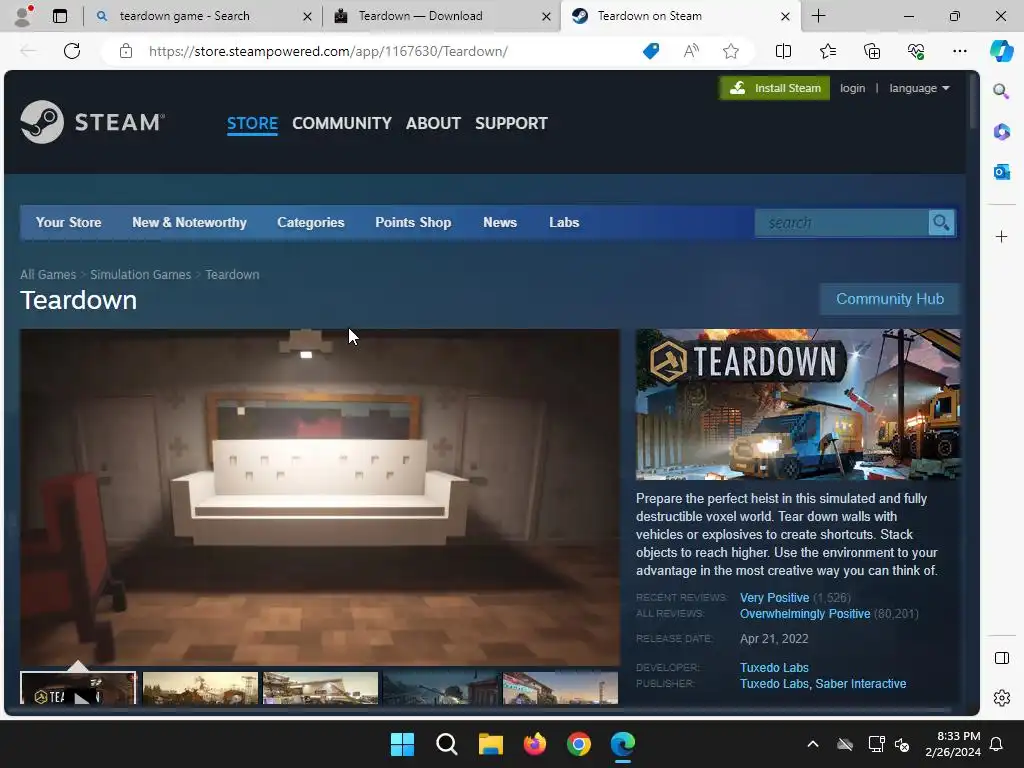Select the fifth screenshot thumbnail

[560, 688]
